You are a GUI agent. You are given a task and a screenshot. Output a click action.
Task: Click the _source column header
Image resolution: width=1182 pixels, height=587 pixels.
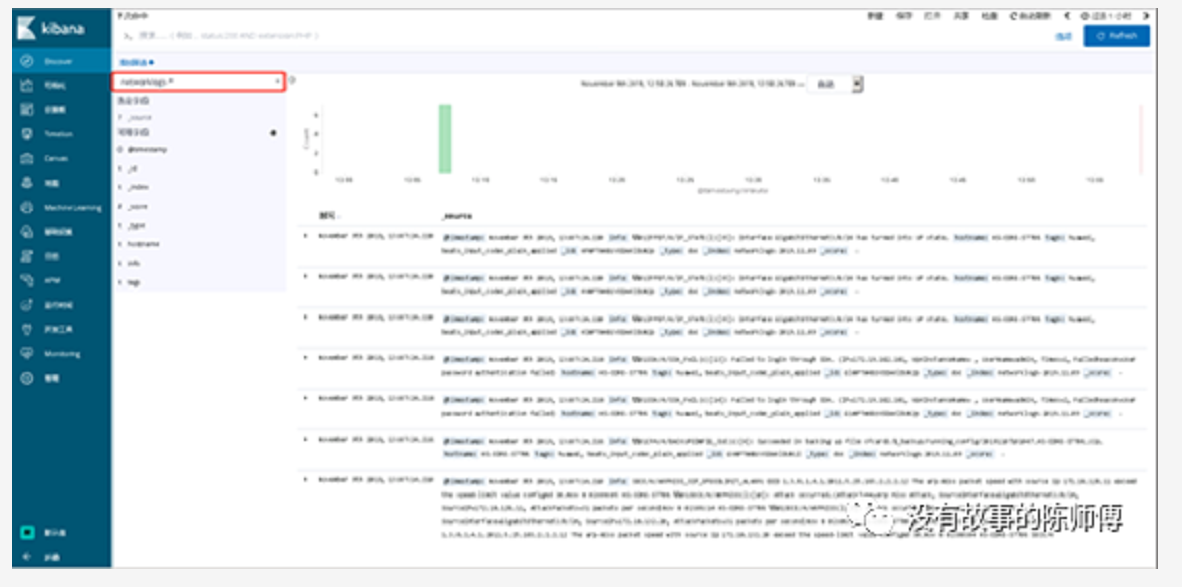click(457, 216)
